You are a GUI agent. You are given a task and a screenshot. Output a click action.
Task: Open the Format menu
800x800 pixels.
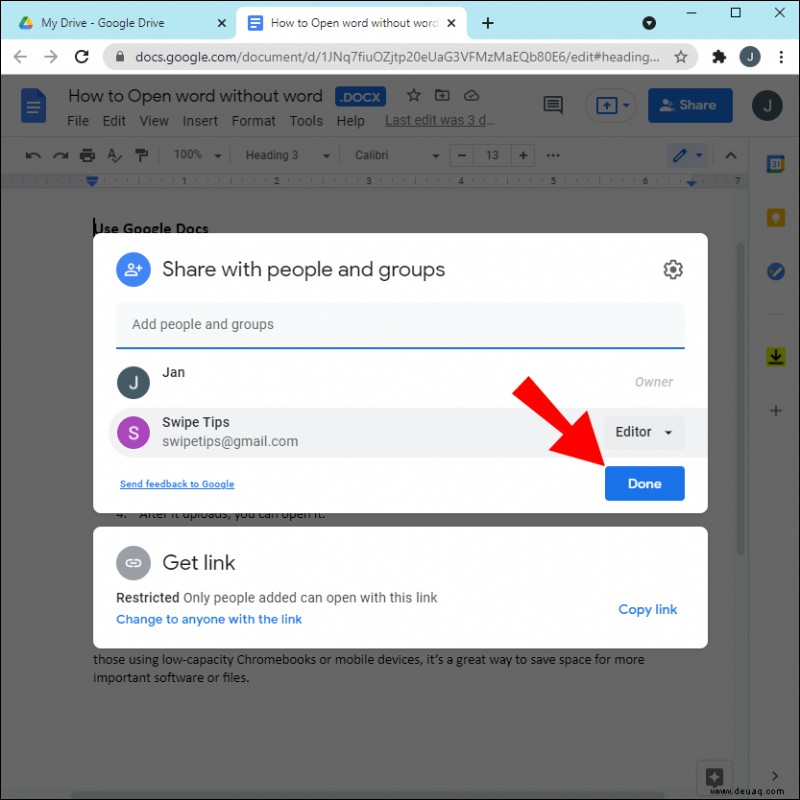pos(254,121)
